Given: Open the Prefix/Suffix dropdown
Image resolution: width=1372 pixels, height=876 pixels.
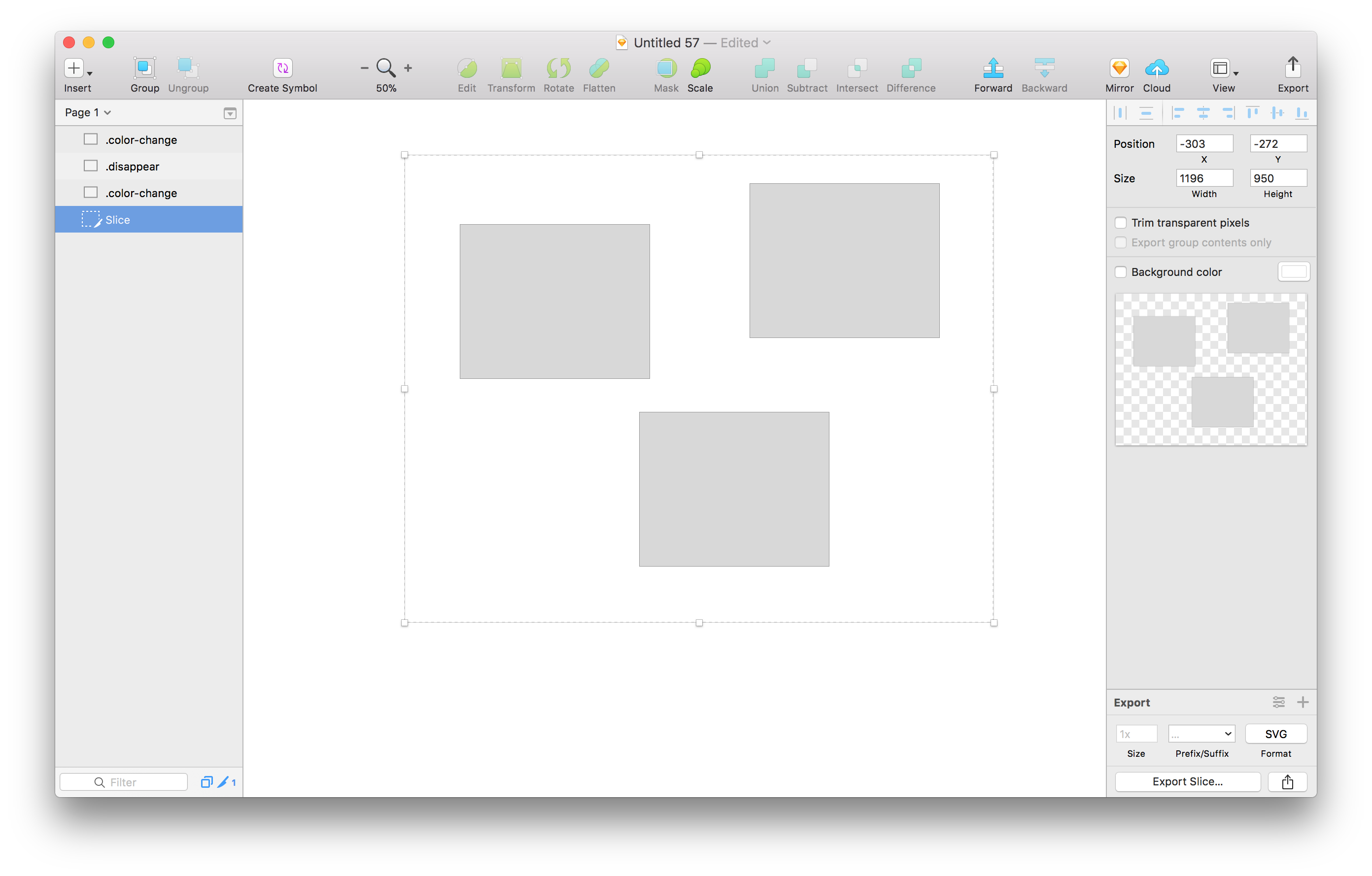Looking at the screenshot, I should coord(1201,734).
